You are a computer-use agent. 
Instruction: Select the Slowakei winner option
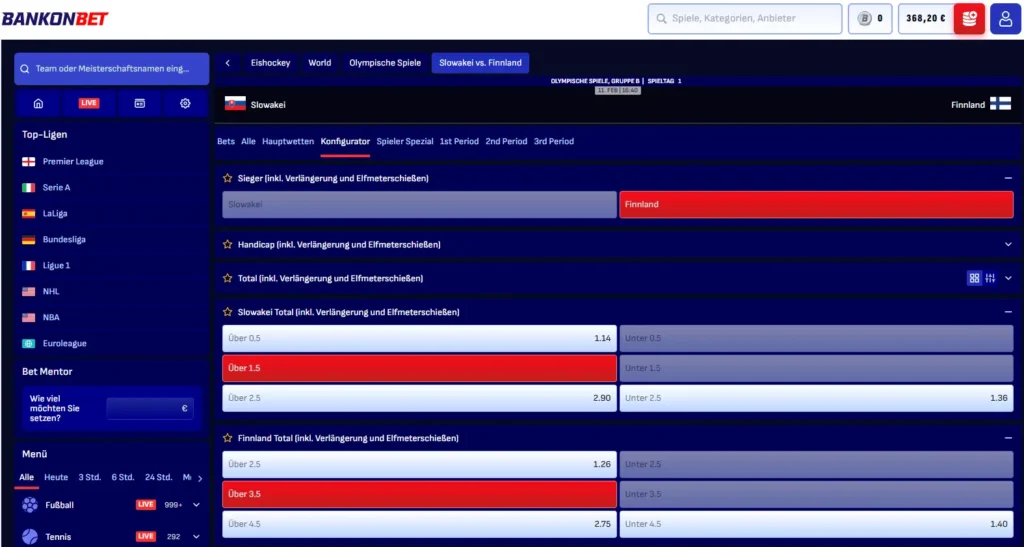tap(419, 204)
